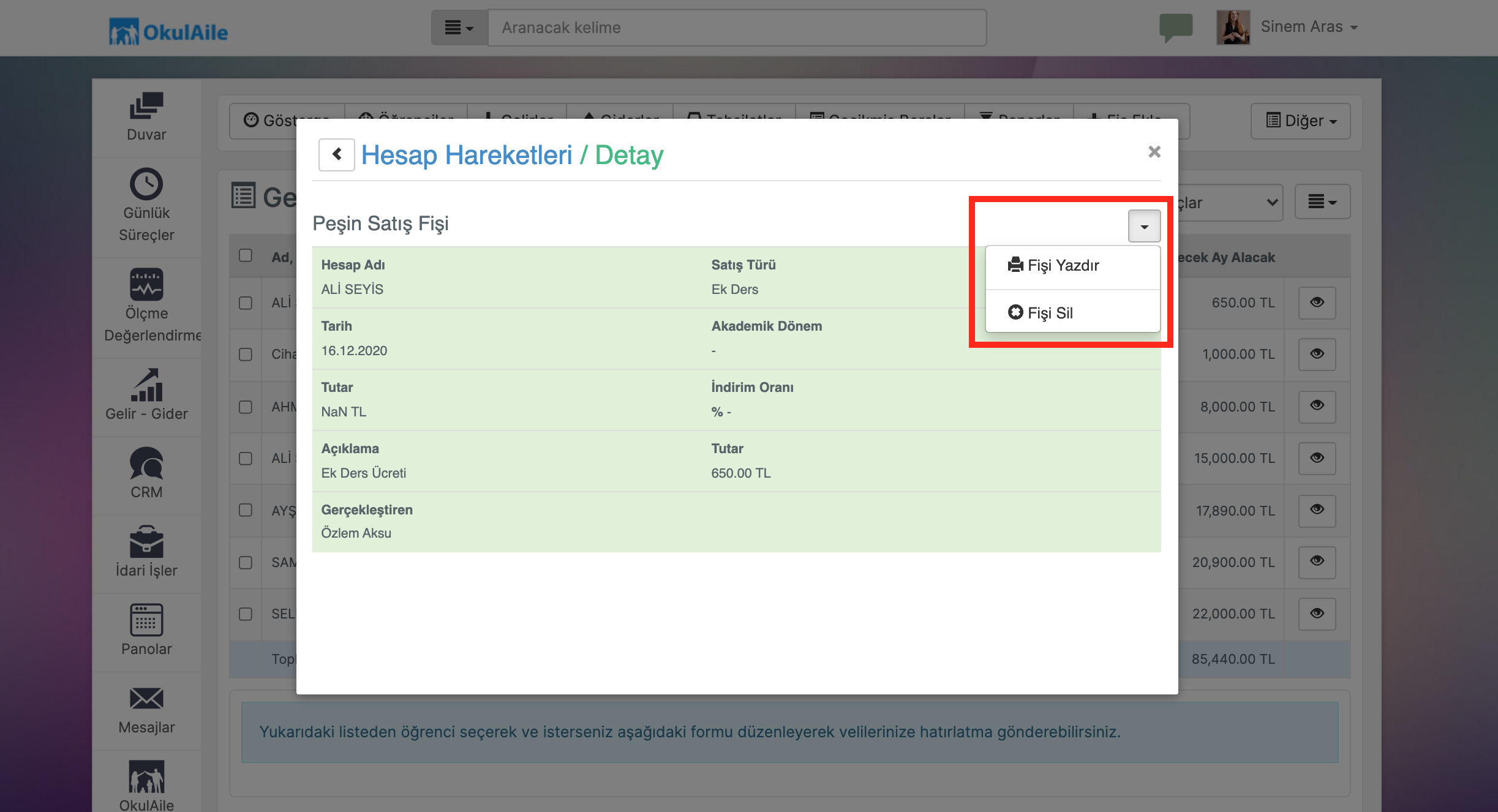Viewport: 1498px width, 812px height.
Task: Select the Ciha row checkbox
Action: click(246, 355)
